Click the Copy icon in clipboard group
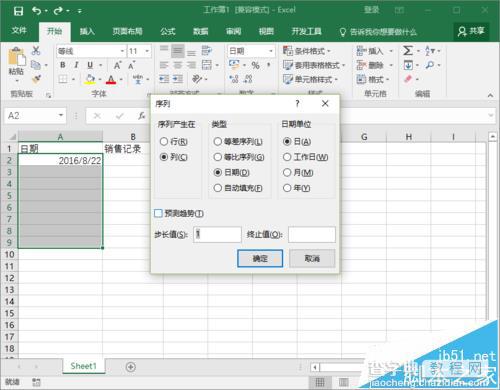Screen dimensions: 500x390 (x=36, y=65)
